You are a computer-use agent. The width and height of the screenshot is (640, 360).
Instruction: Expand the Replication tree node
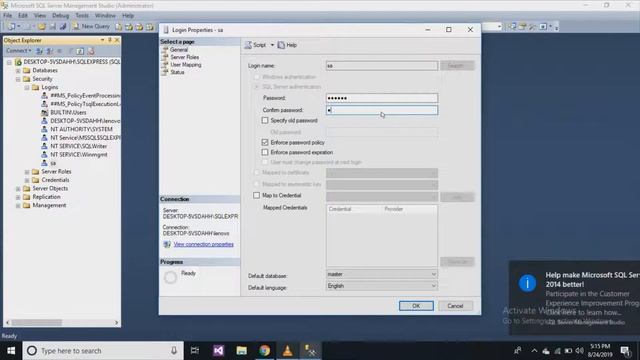point(18,197)
